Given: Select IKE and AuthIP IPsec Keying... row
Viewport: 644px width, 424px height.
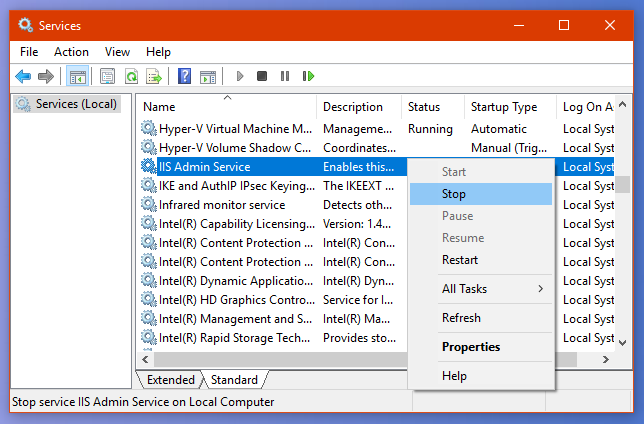Looking at the screenshot, I should pos(273,186).
